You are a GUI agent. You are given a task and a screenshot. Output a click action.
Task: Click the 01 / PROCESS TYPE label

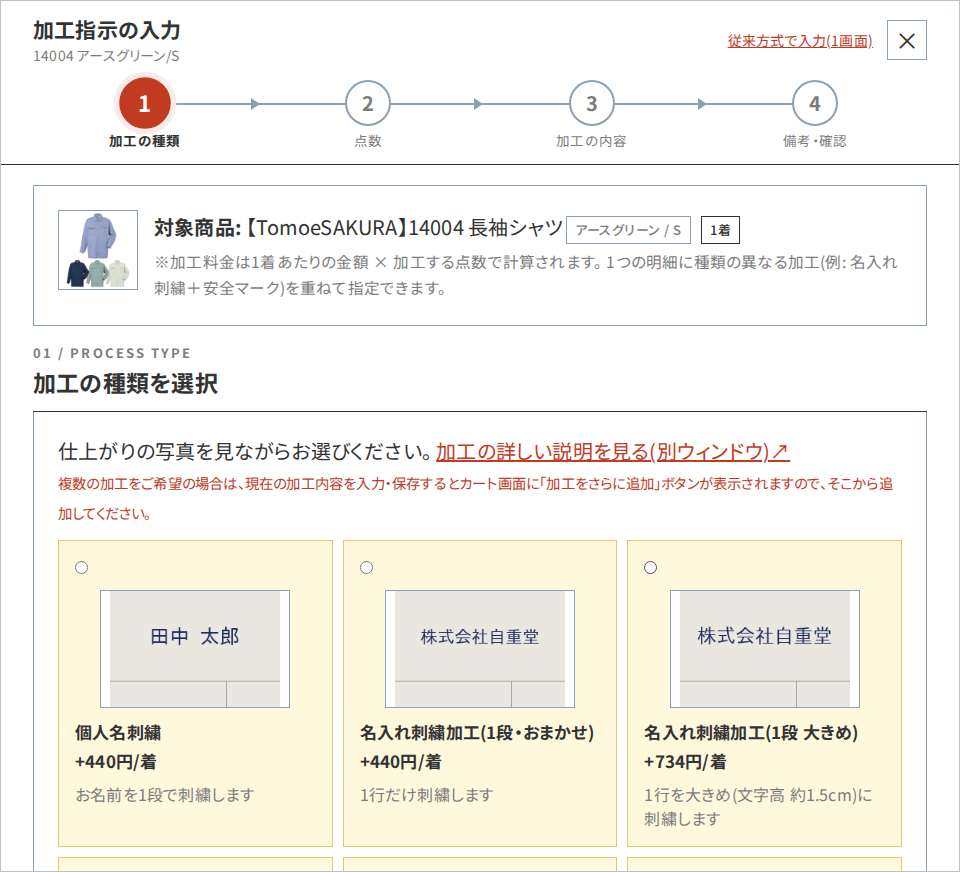point(112,353)
